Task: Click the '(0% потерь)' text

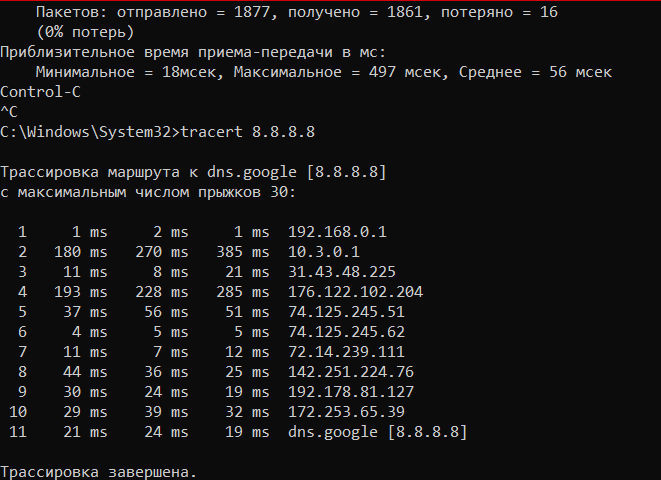Action: (x=85, y=32)
